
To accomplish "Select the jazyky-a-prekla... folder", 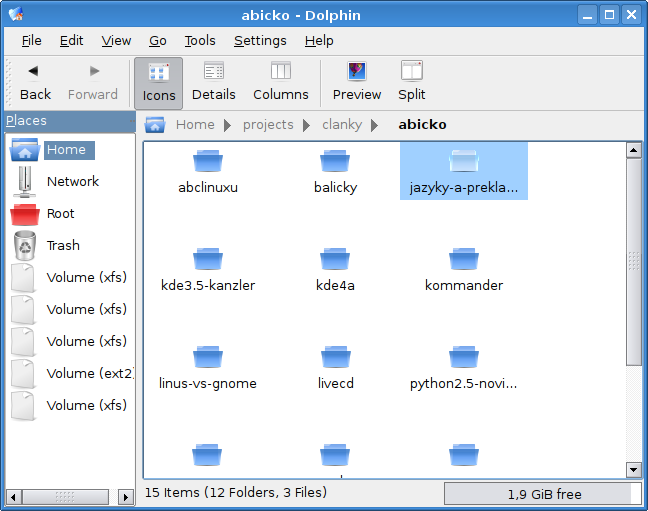I will point(464,171).
